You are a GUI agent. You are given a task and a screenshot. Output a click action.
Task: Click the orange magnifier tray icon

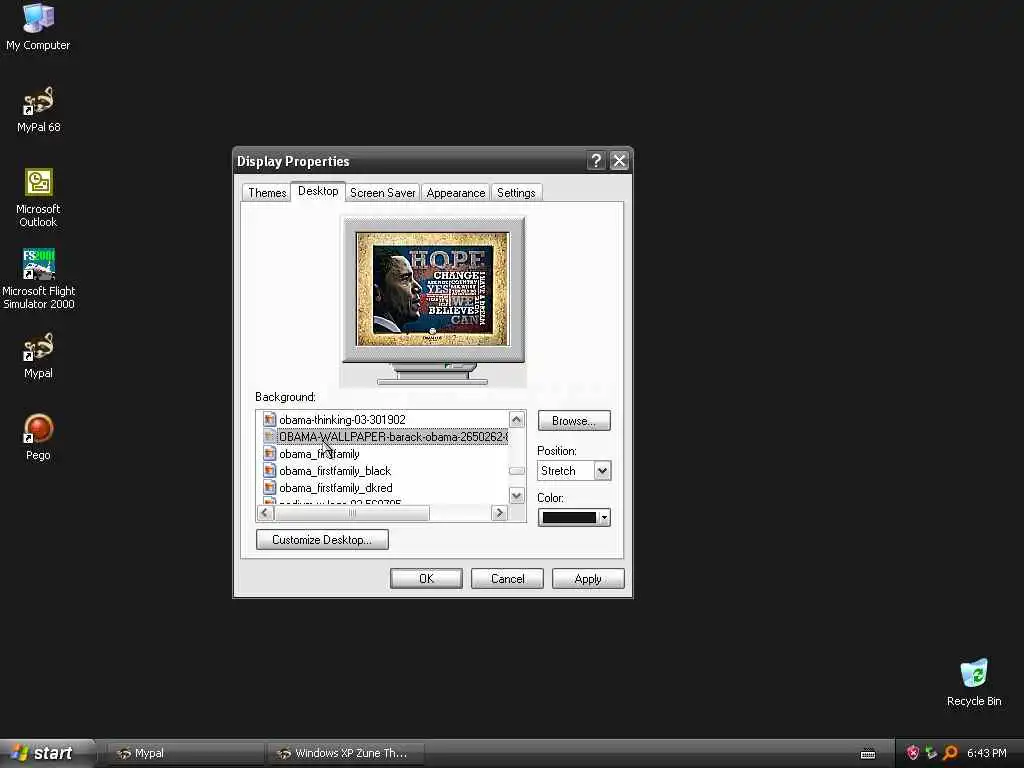950,753
